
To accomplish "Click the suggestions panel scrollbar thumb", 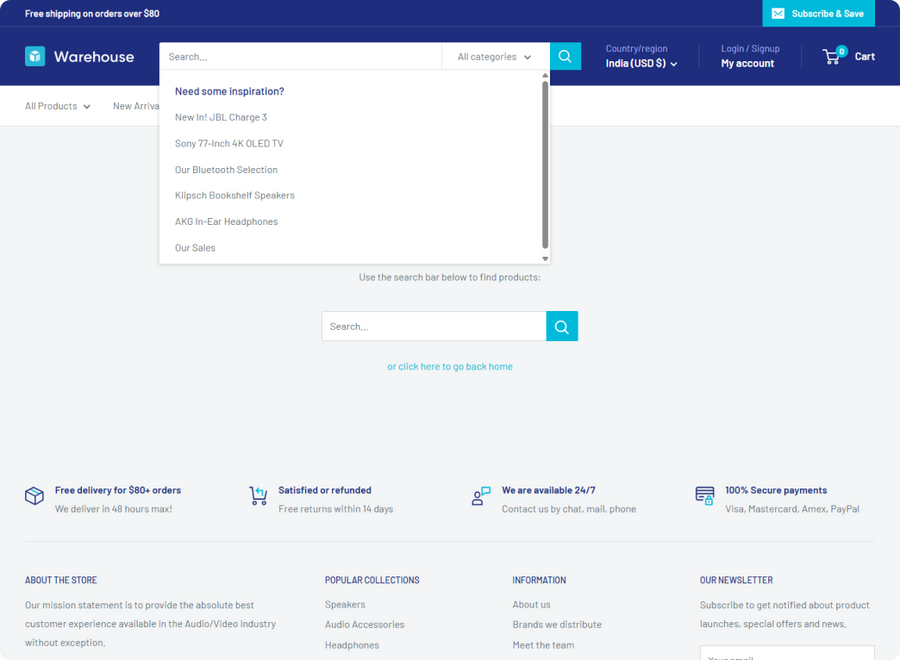I will pyautogui.click(x=545, y=165).
